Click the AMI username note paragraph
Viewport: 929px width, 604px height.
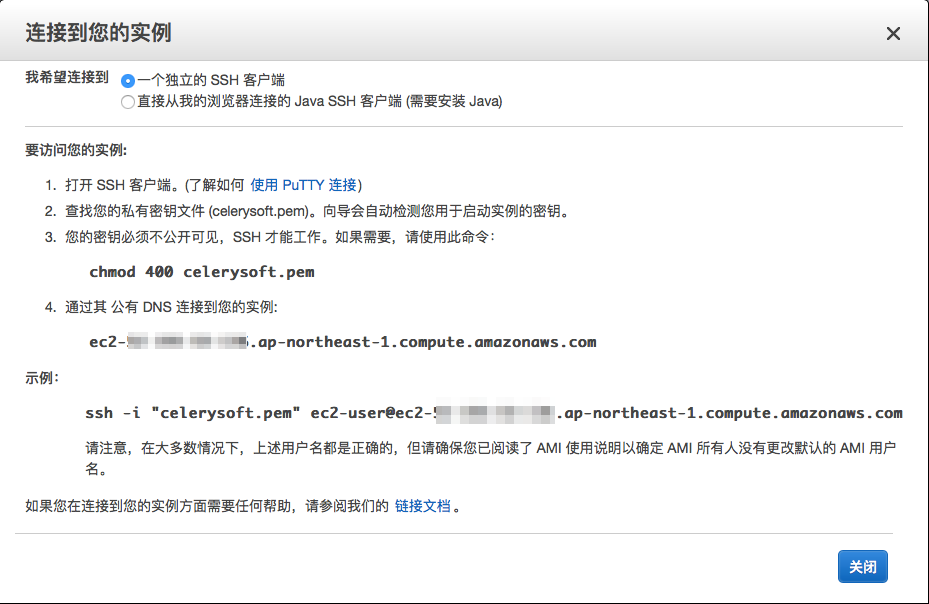(491, 458)
